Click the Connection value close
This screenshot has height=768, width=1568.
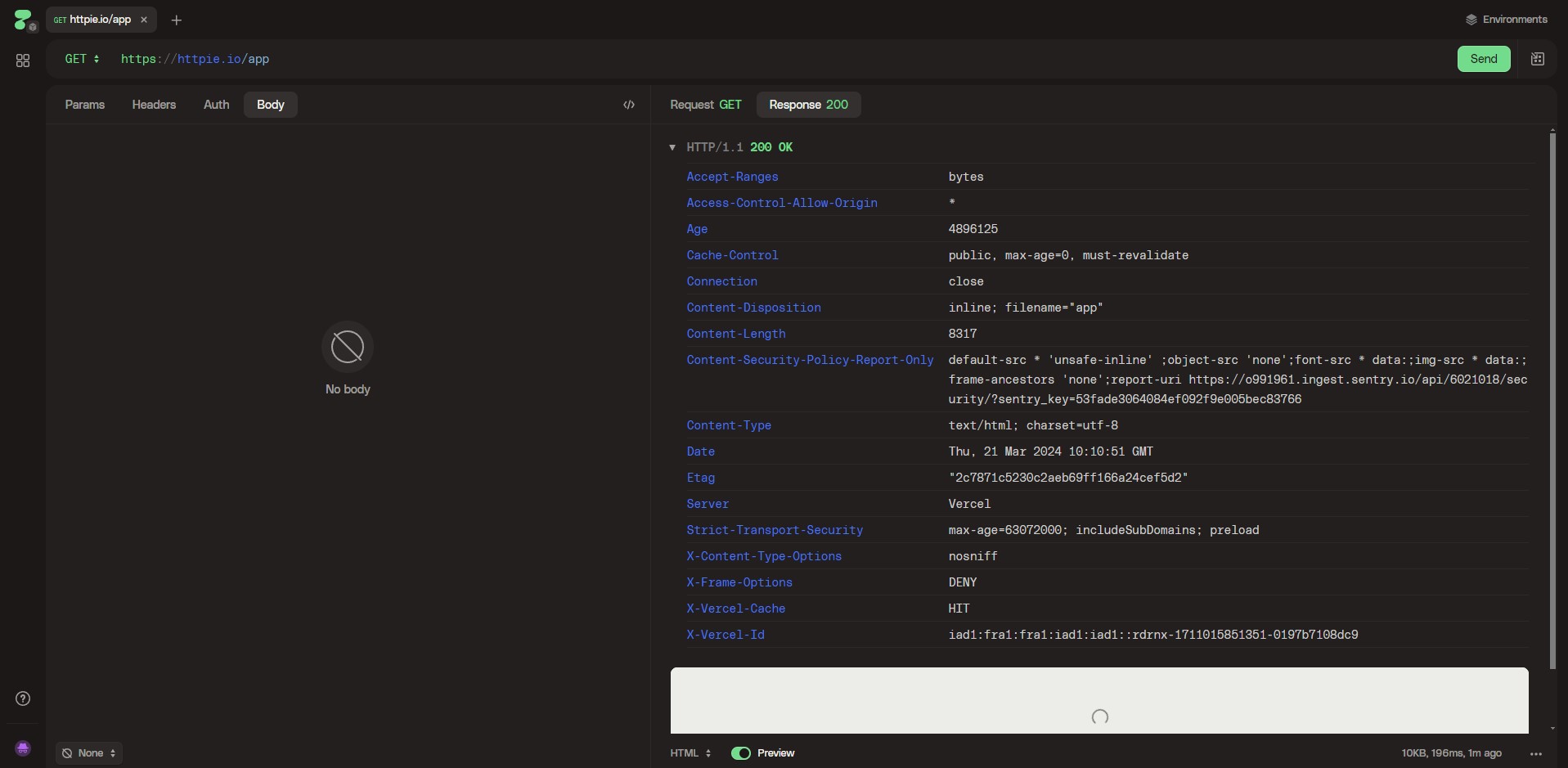coord(966,281)
